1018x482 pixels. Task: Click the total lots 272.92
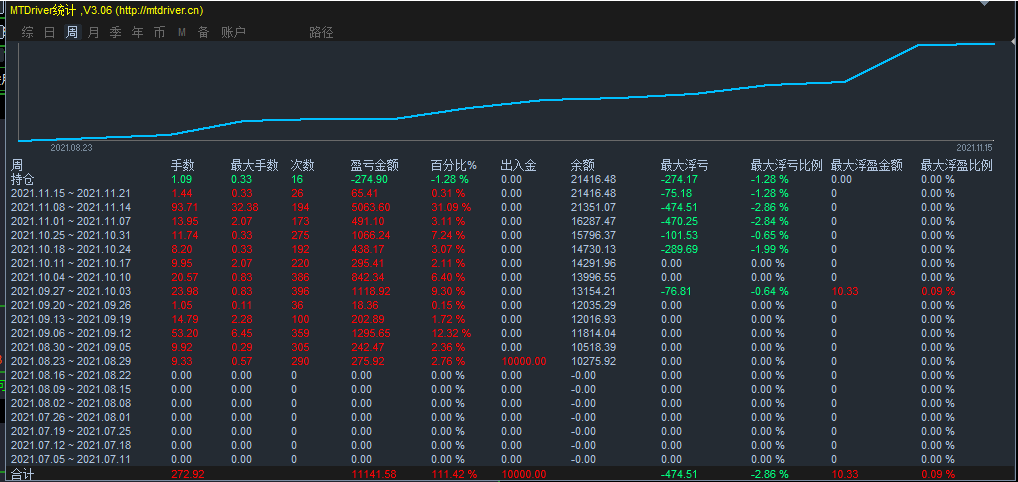tap(187, 475)
